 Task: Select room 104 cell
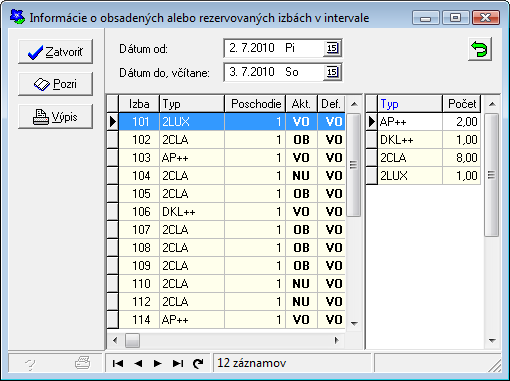coord(139,176)
